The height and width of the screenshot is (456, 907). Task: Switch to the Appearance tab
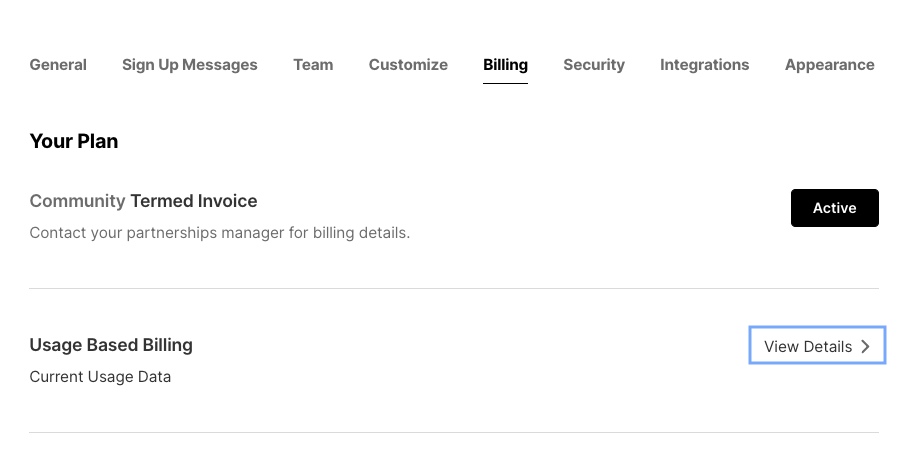point(829,65)
